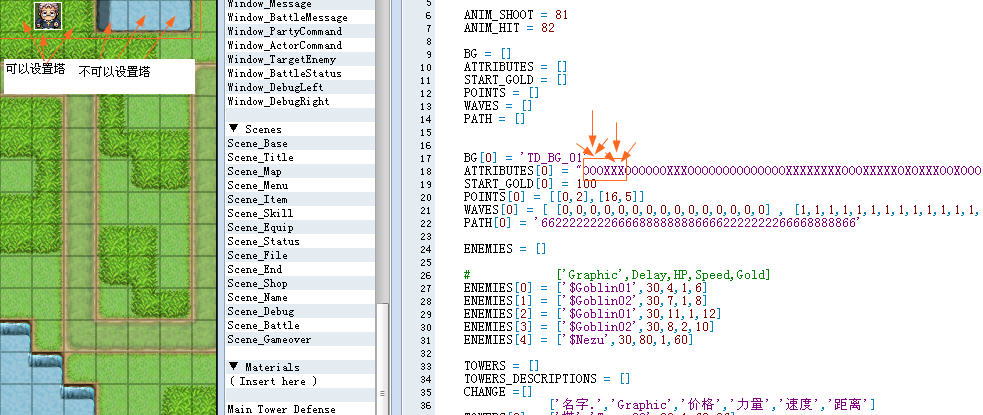Click line number 18 in gutter
Screen dimensions: 983x415
(426, 171)
